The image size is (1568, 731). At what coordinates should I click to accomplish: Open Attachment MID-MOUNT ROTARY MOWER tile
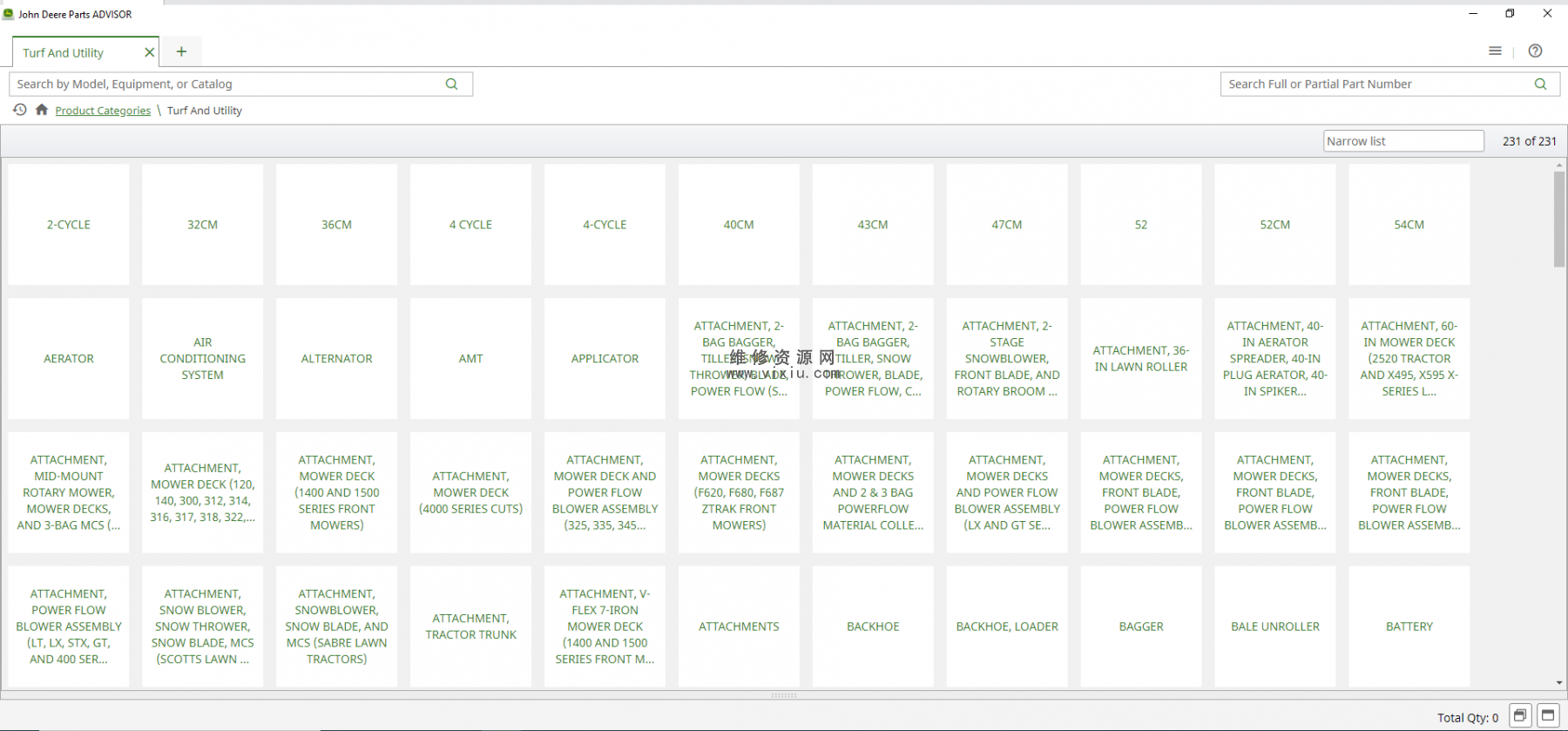pos(69,493)
